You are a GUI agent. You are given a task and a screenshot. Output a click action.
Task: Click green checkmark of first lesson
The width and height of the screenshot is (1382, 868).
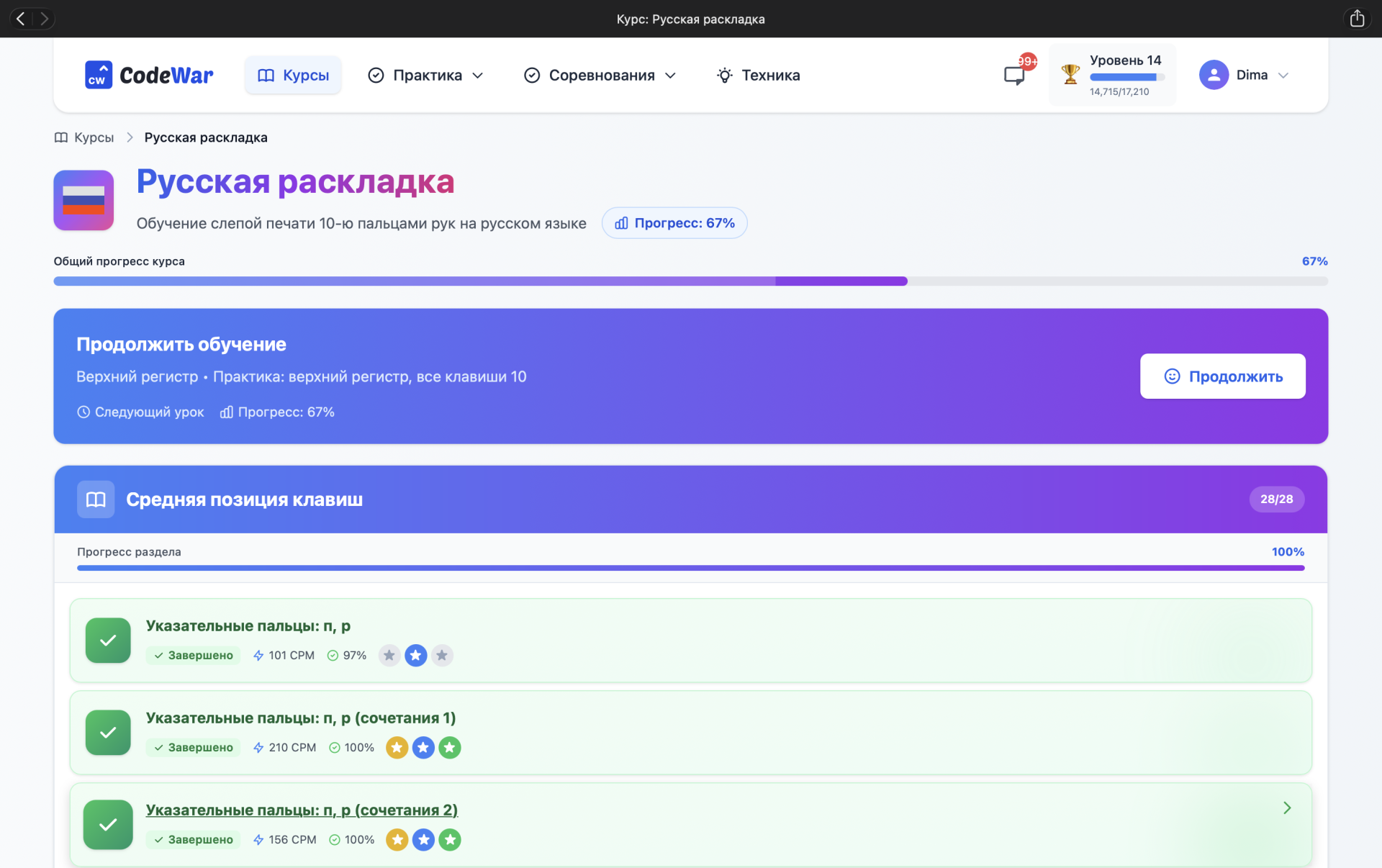(108, 641)
